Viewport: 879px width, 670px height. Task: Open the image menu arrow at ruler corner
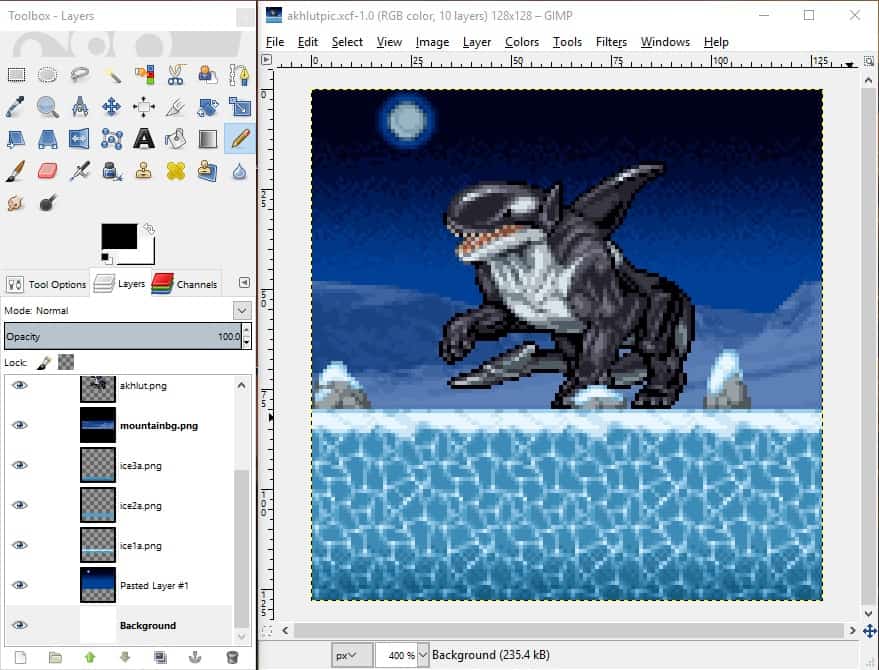(x=267, y=60)
